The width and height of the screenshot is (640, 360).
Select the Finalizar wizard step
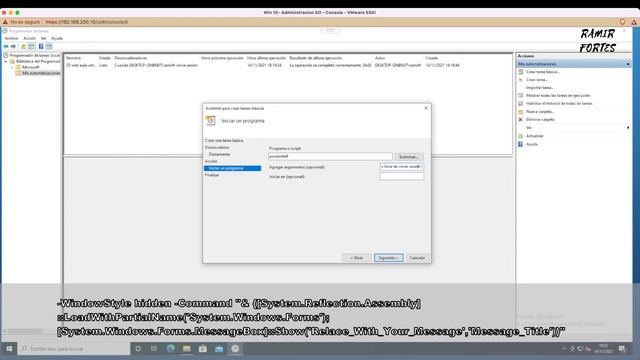[x=212, y=175]
